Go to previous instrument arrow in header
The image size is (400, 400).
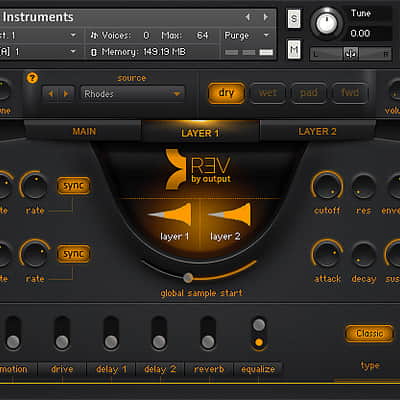tap(247, 17)
